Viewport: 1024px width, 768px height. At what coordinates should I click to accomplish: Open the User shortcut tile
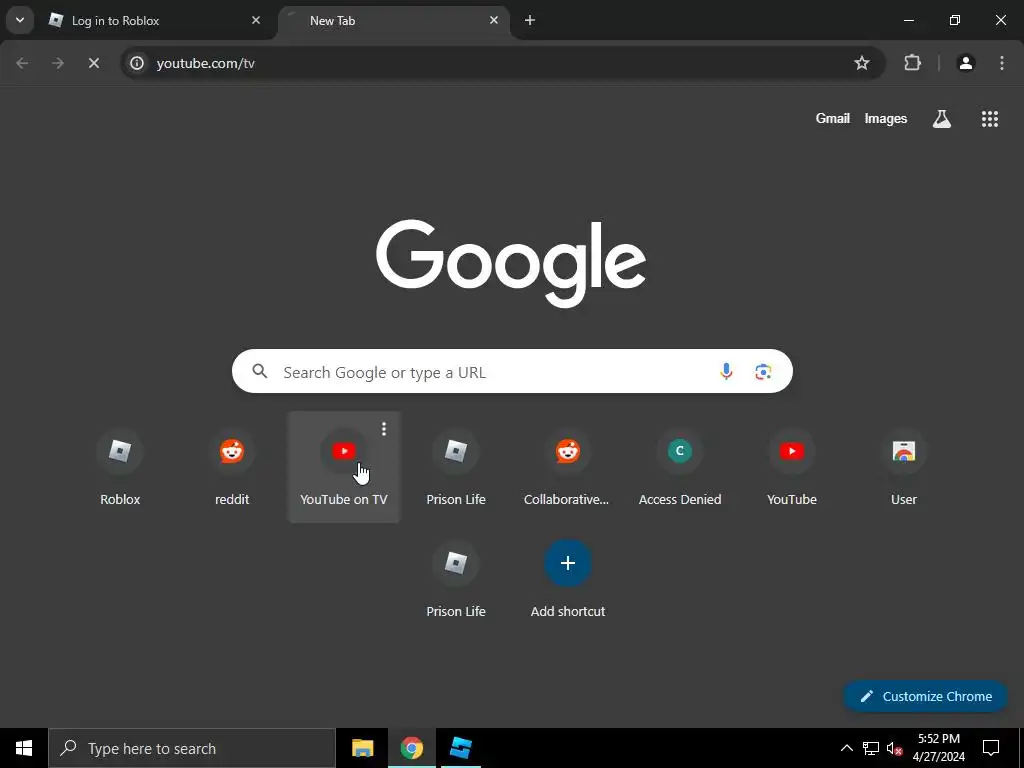pyautogui.click(x=904, y=467)
